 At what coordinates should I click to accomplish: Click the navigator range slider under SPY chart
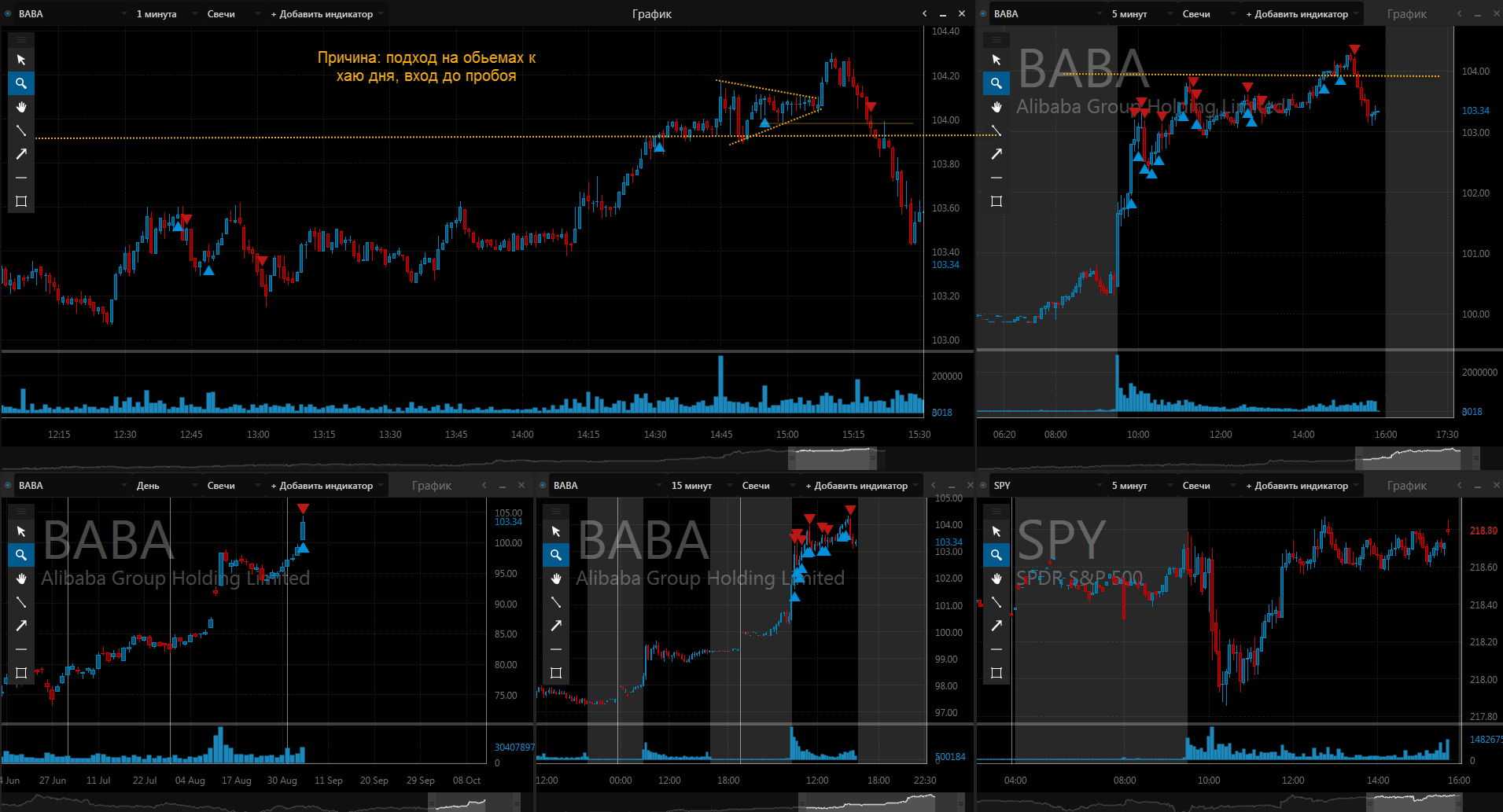tap(1415, 802)
